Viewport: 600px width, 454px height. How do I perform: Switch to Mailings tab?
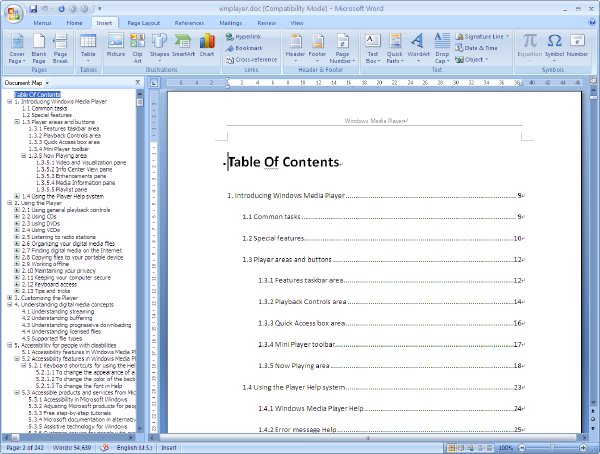[231, 23]
